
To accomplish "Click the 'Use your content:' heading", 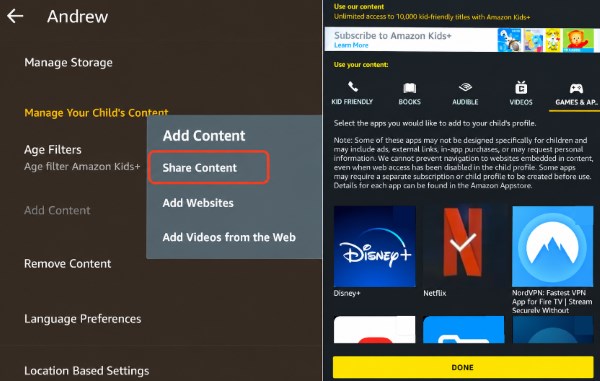I will click(361, 65).
